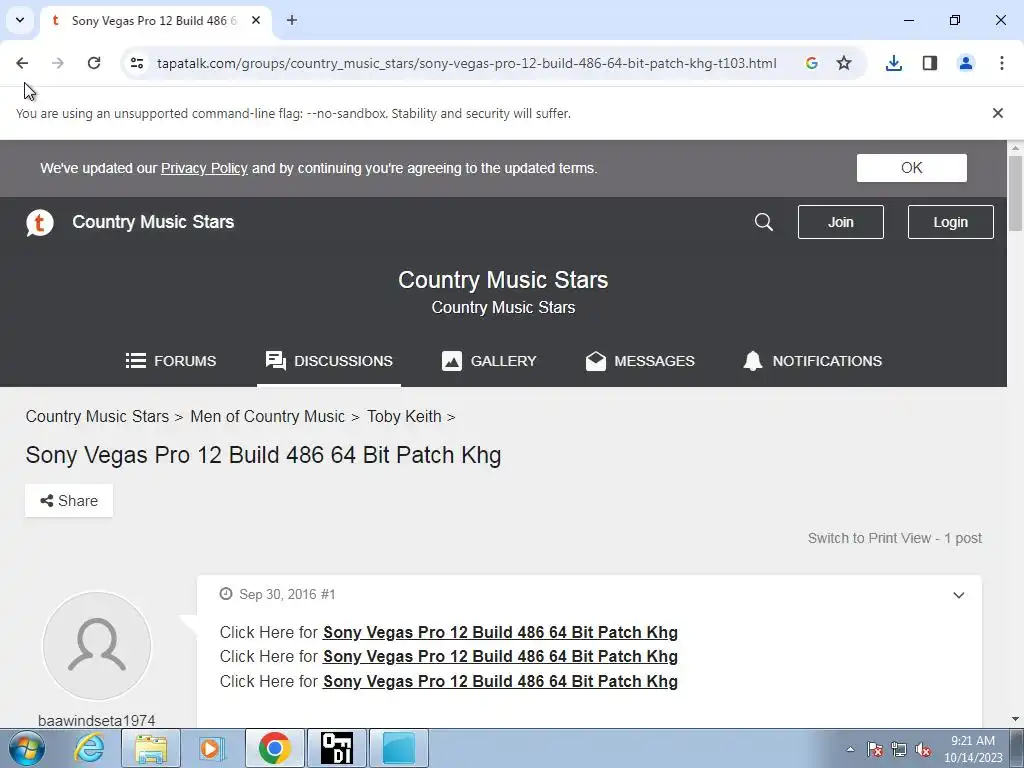Viewport: 1024px width, 768px height.
Task: Open the tab search dropdown arrow
Action: point(20,20)
